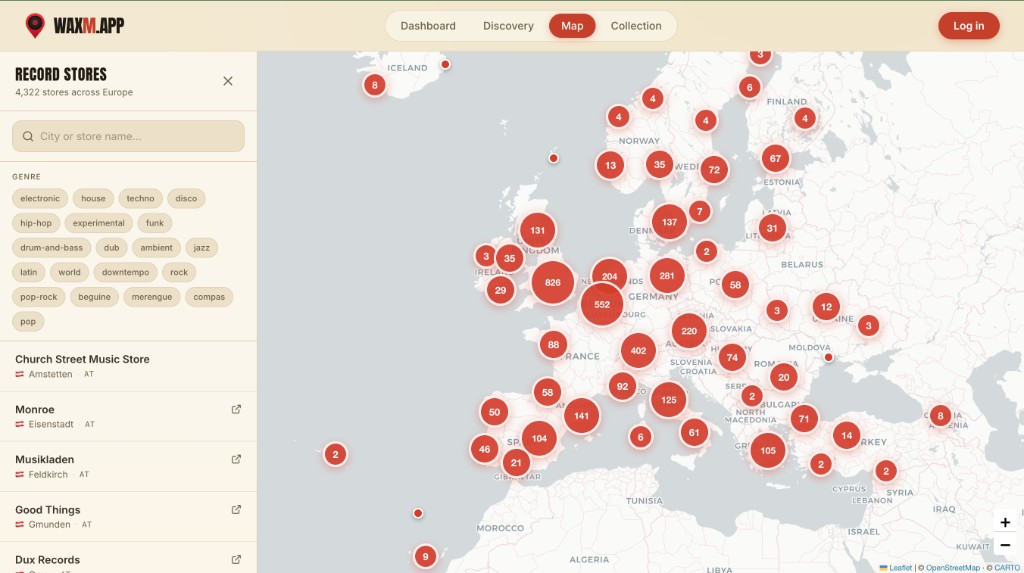Open the Dashboard tab
The image size is (1024, 573).
pyautogui.click(x=428, y=26)
